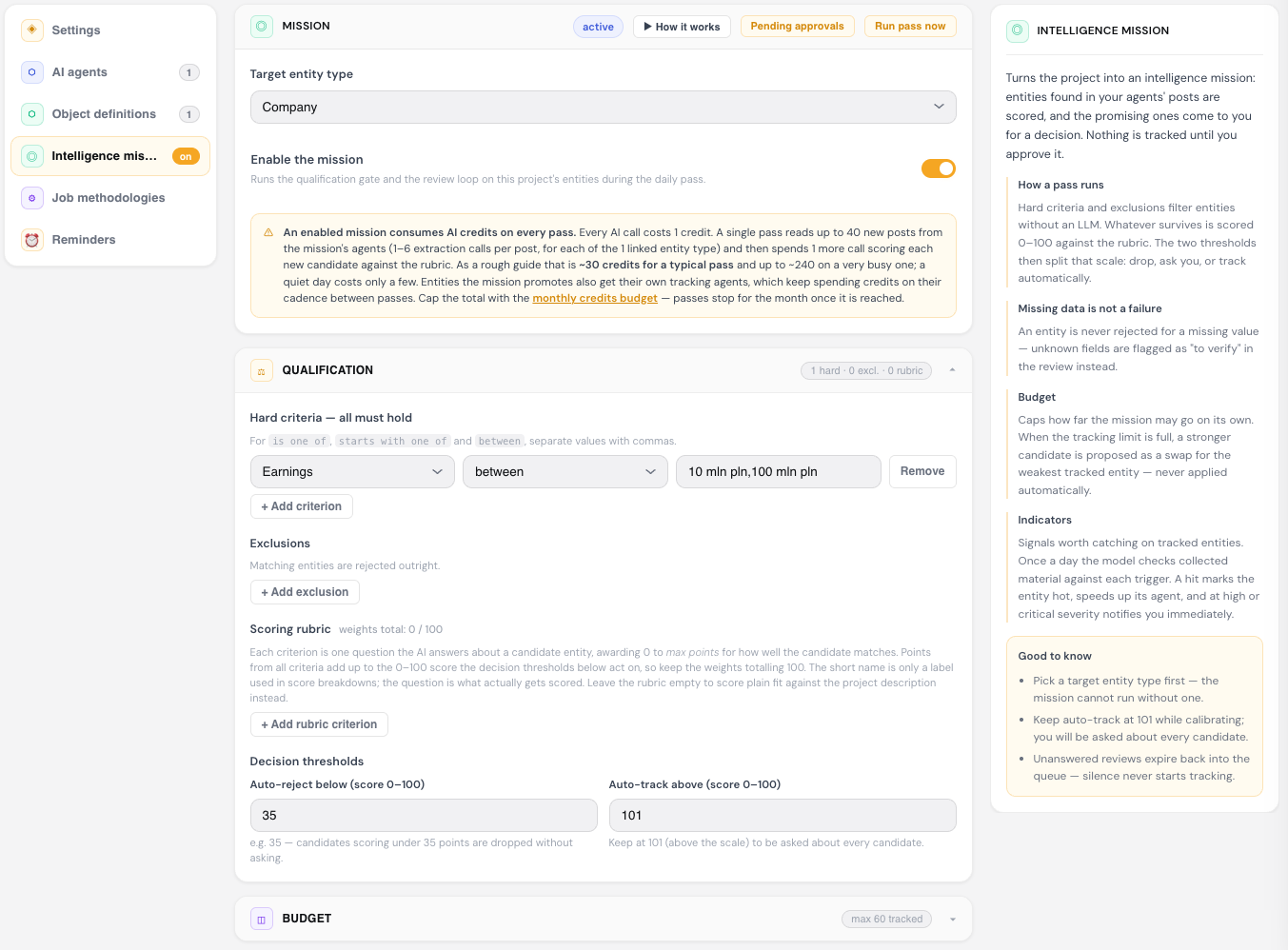
Task: Click the Run pass now button
Action: point(910,27)
